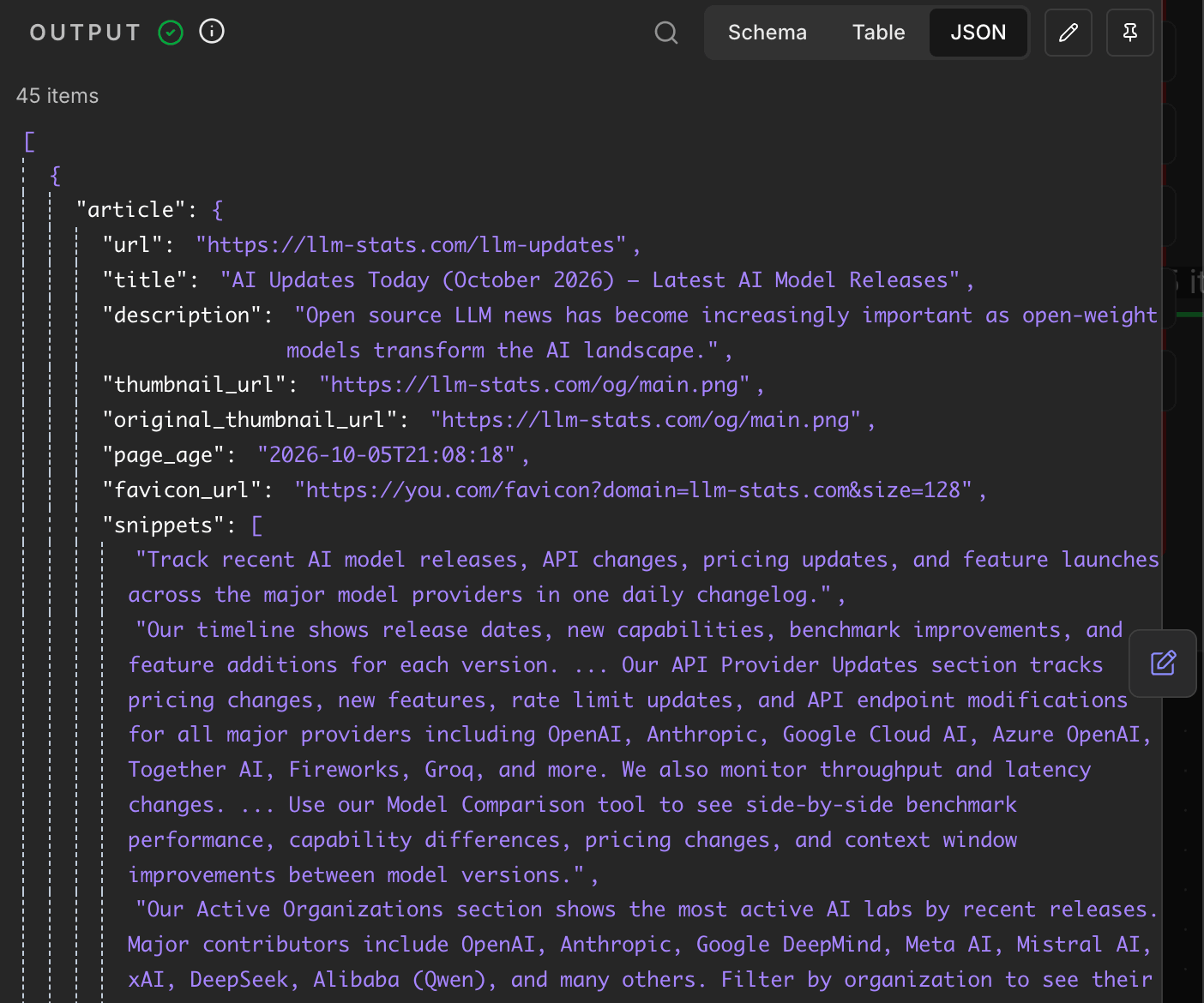1204x1003 pixels.
Task: Open the output info icon
Action: (212, 32)
